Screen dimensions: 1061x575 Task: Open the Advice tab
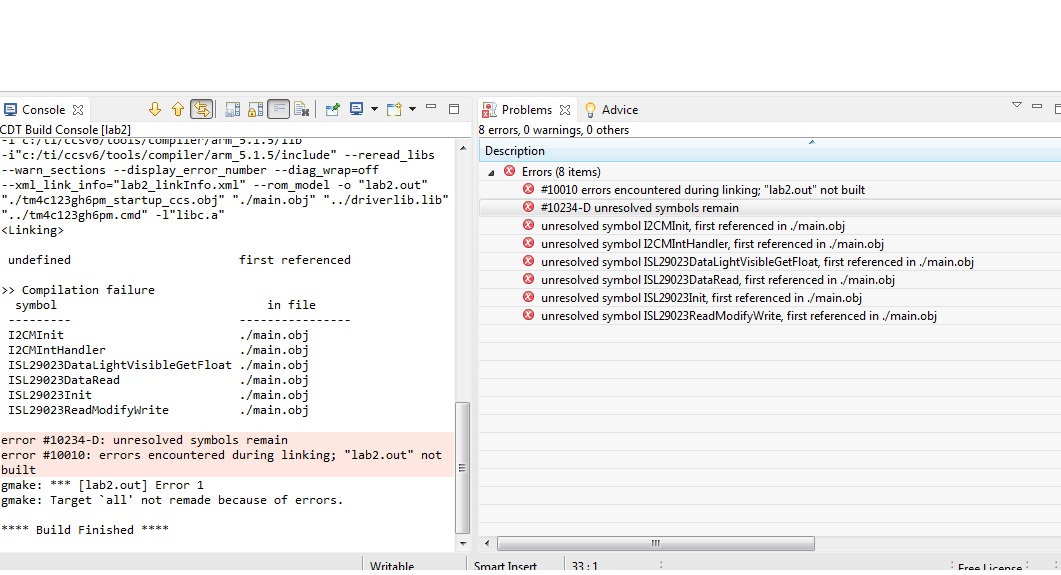click(612, 110)
